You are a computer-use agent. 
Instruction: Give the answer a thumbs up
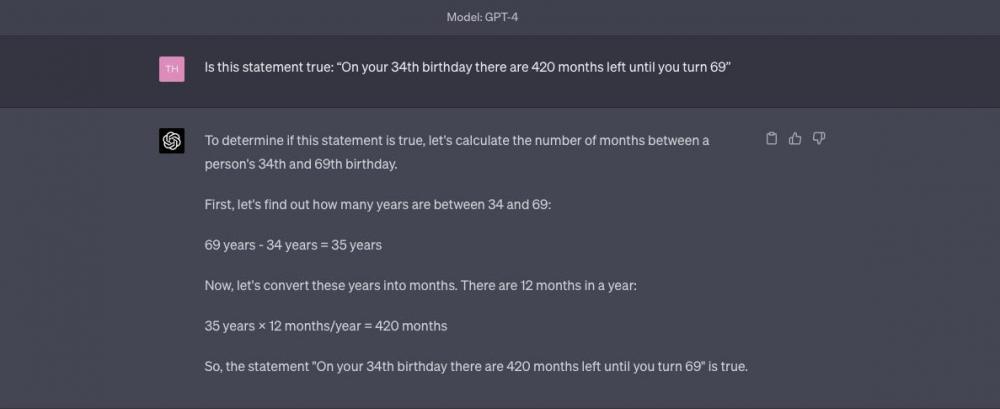[x=795, y=138]
